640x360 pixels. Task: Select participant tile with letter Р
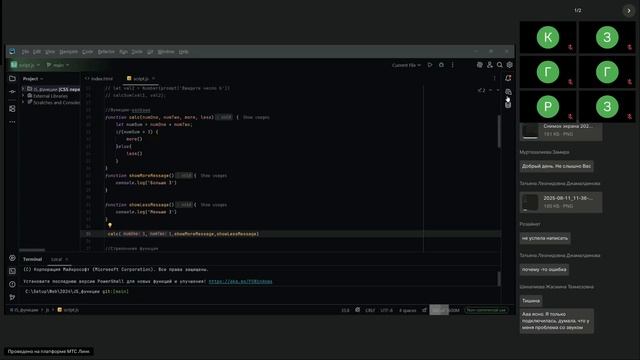[548, 107]
